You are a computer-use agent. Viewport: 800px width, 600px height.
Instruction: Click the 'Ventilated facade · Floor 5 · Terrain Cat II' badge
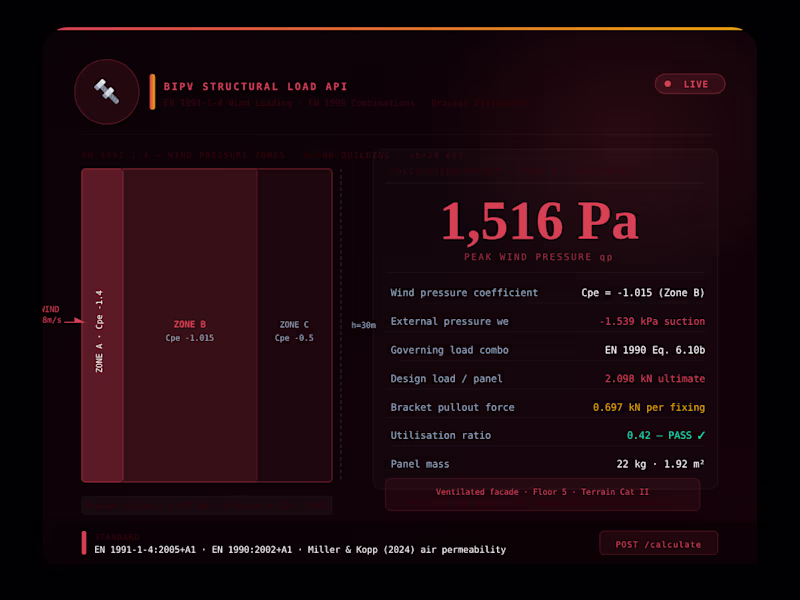tap(542, 493)
